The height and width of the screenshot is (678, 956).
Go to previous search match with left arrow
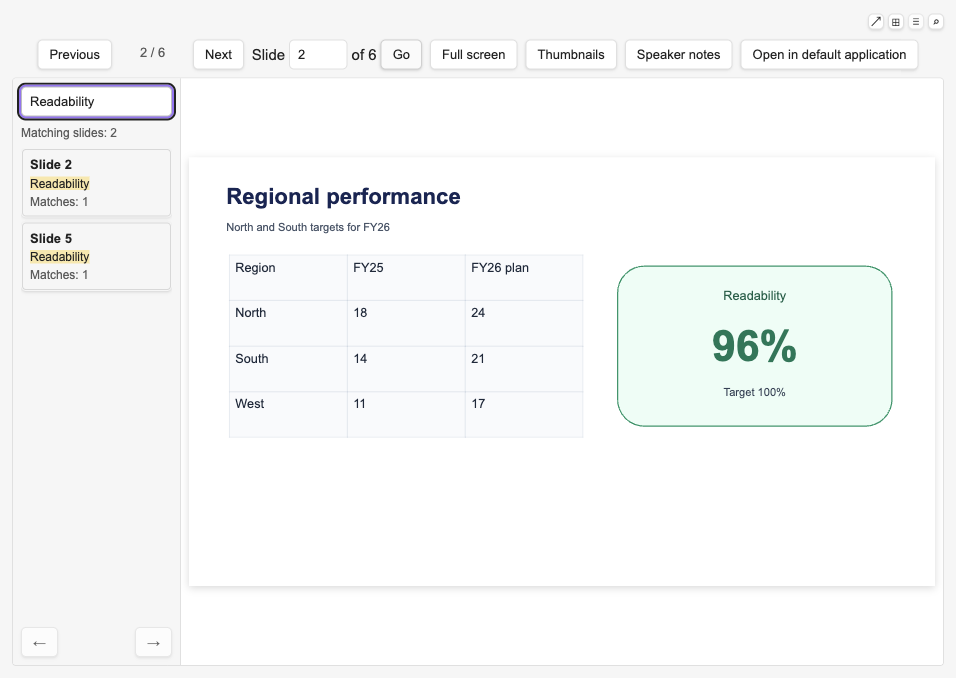[40, 643]
